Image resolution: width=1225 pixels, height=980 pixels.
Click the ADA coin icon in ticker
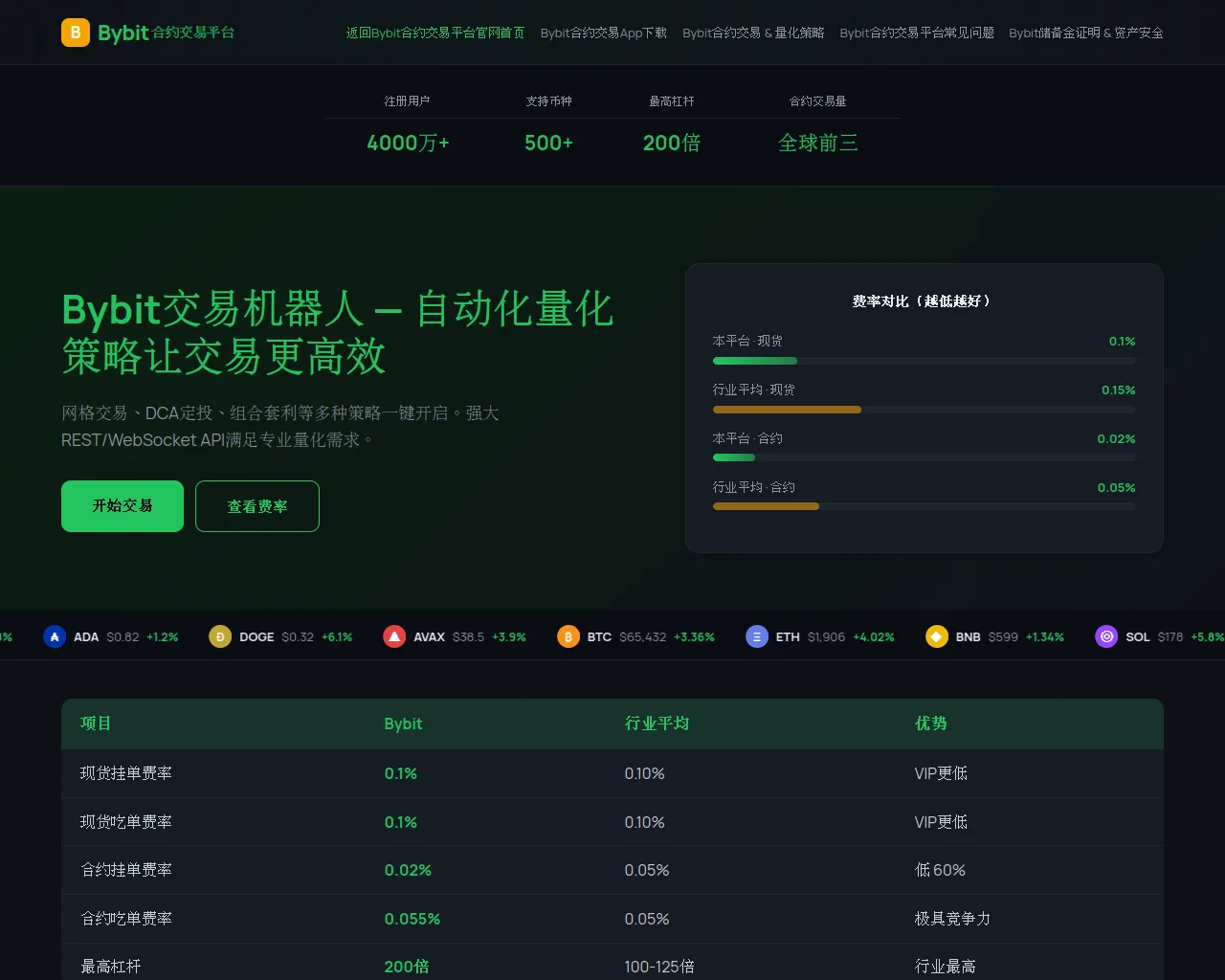click(55, 636)
